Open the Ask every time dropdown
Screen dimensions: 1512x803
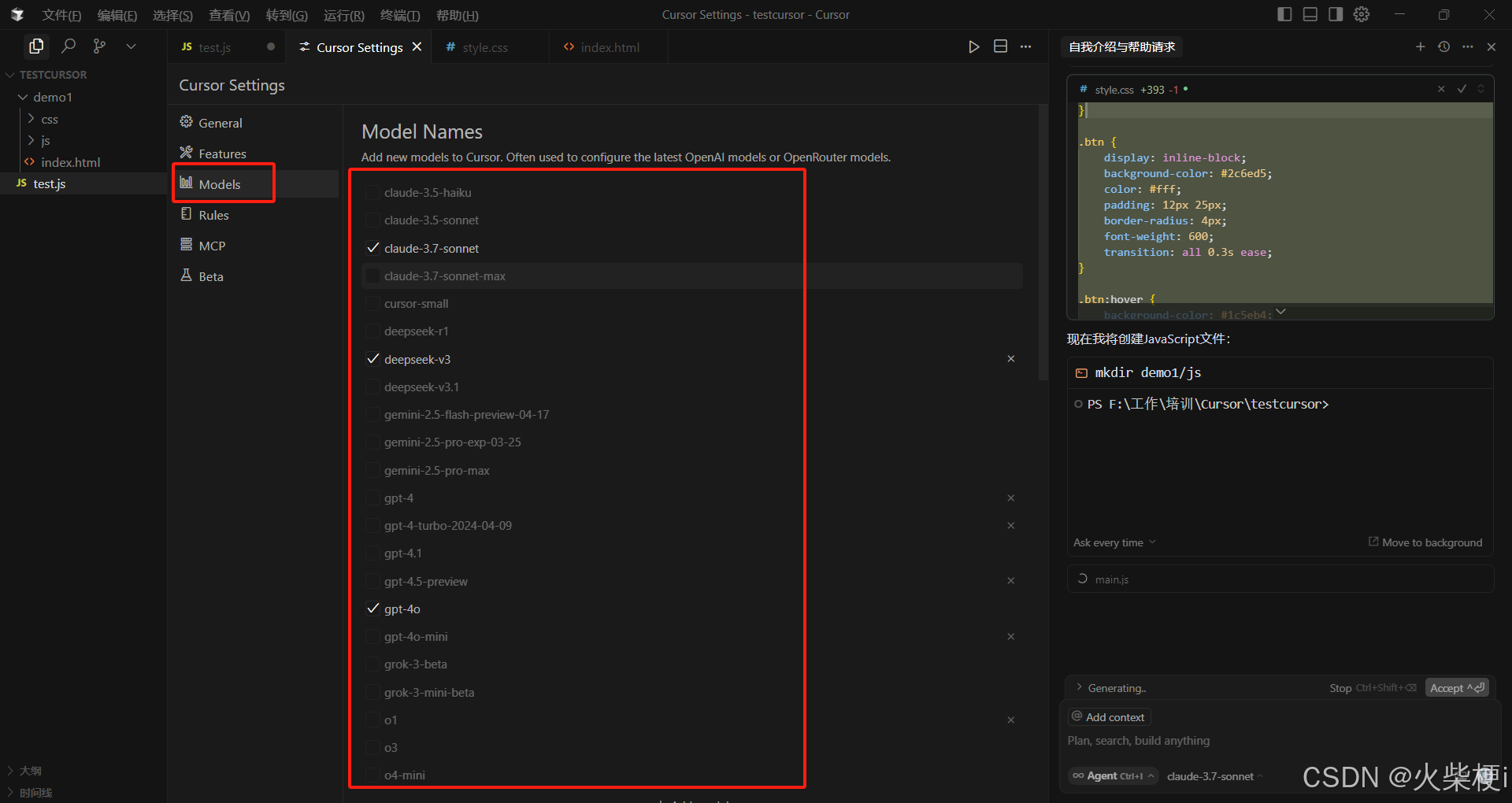coord(1114,542)
